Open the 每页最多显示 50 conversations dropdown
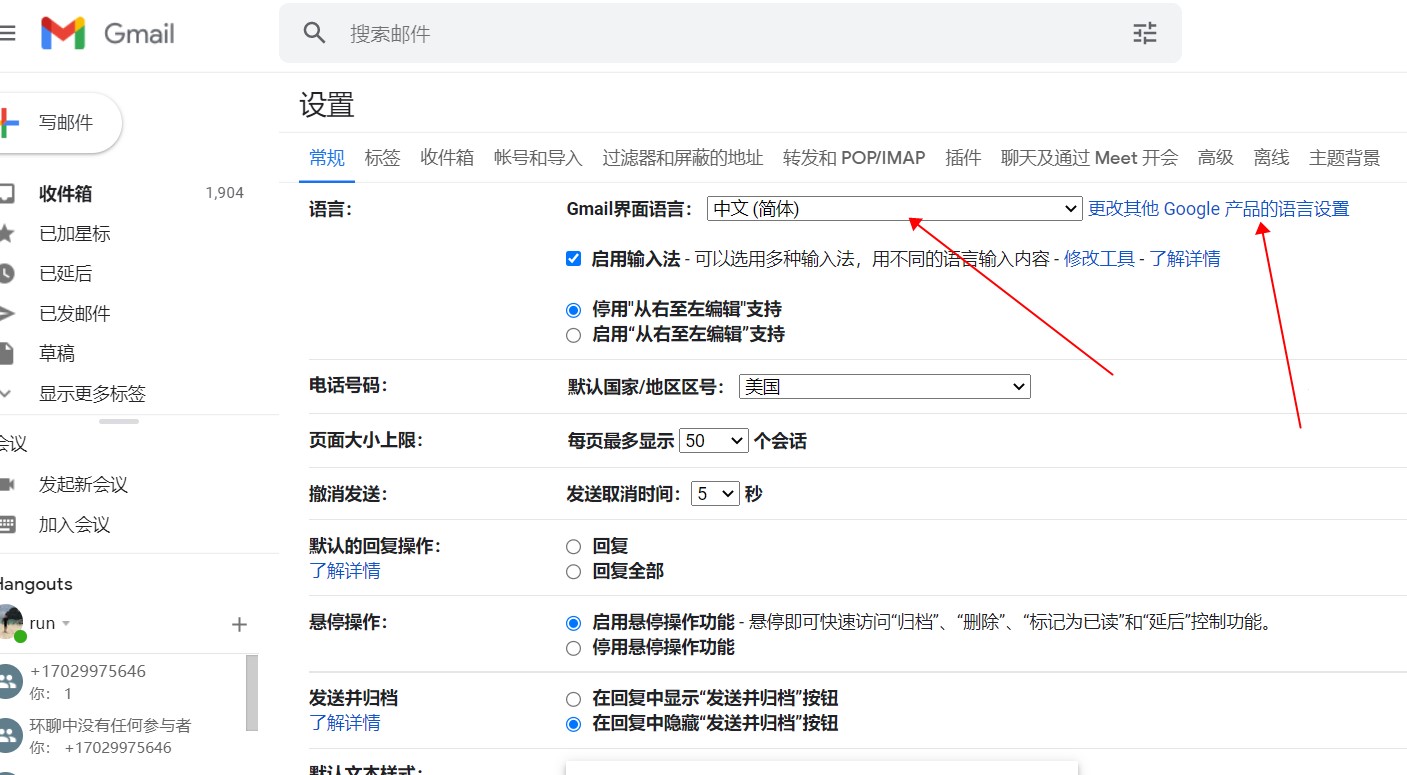 714,440
